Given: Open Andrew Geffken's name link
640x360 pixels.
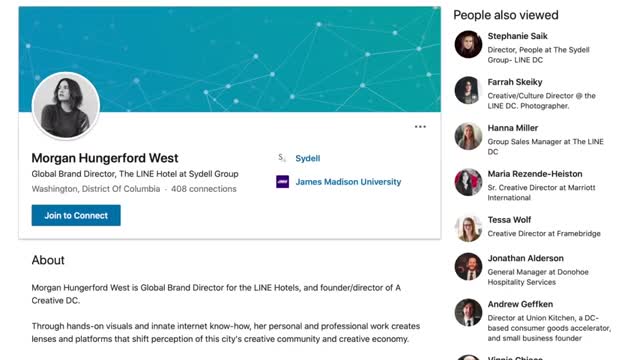Looking at the screenshot, I should (x=520, y=304).
